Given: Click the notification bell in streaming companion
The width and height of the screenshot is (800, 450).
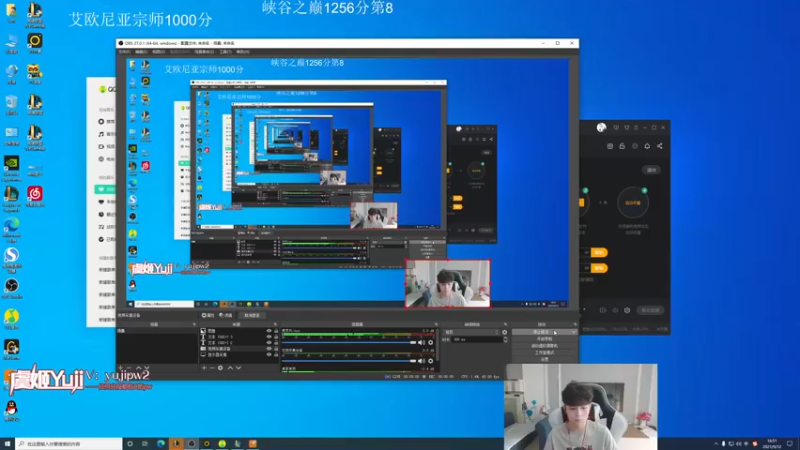Looking at the screenshot, I should [647, 146].
